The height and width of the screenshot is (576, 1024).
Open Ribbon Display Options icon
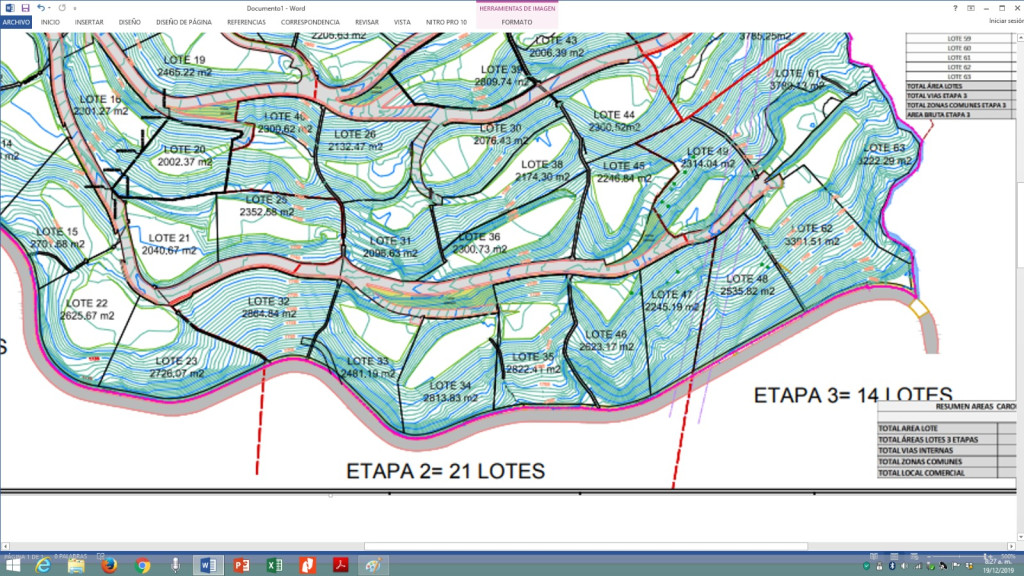970,8
